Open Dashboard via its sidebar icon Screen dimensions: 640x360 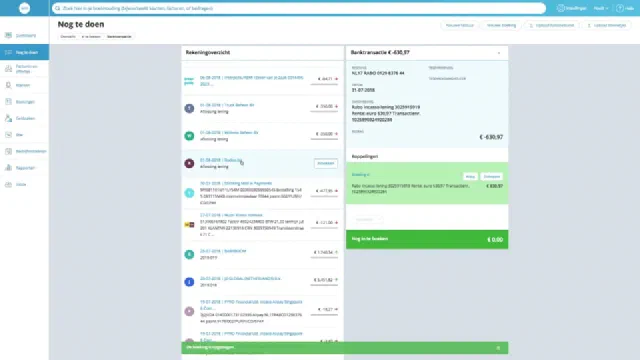click(8, 36)
